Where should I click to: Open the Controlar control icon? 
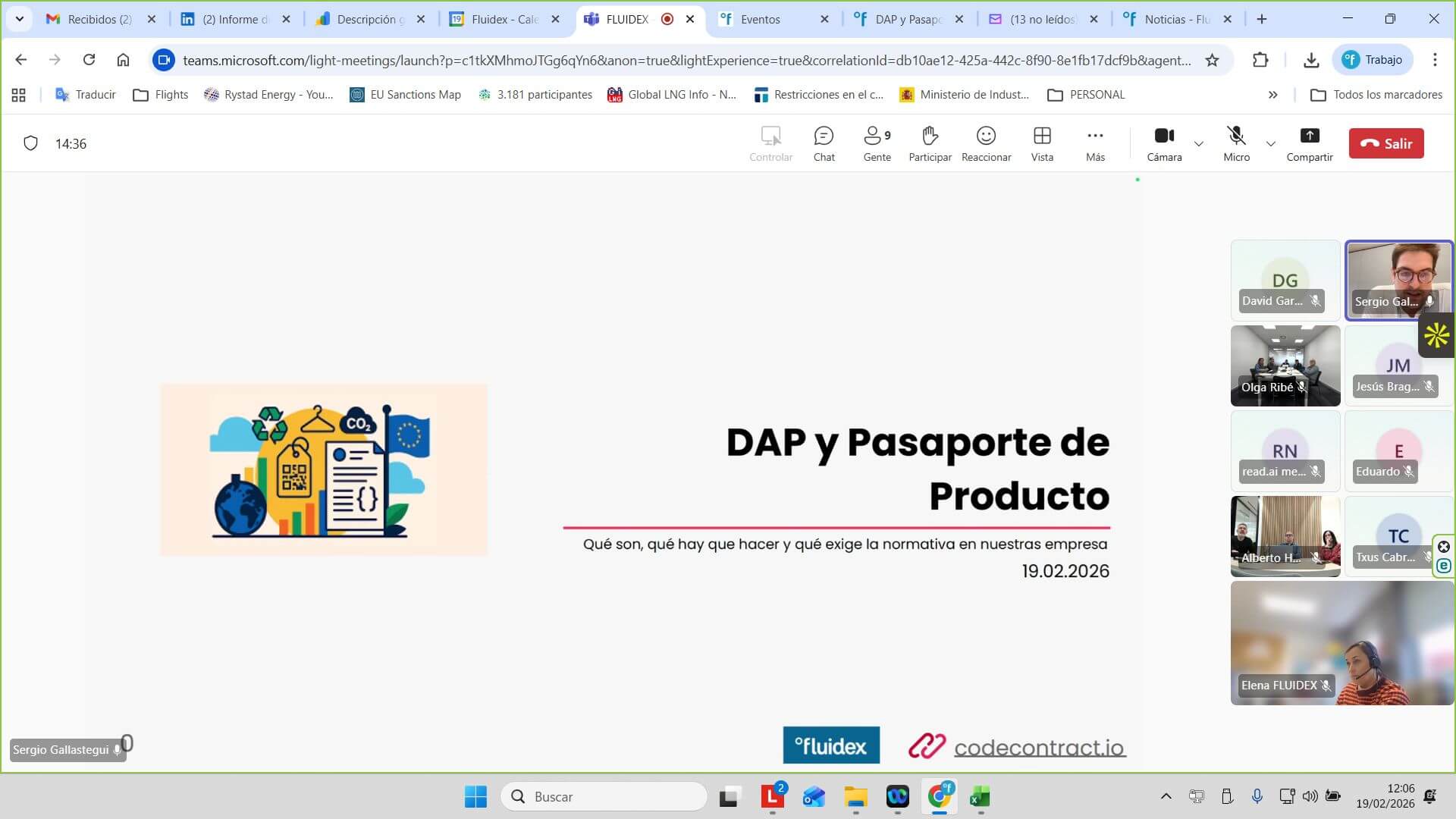(770, 143)
